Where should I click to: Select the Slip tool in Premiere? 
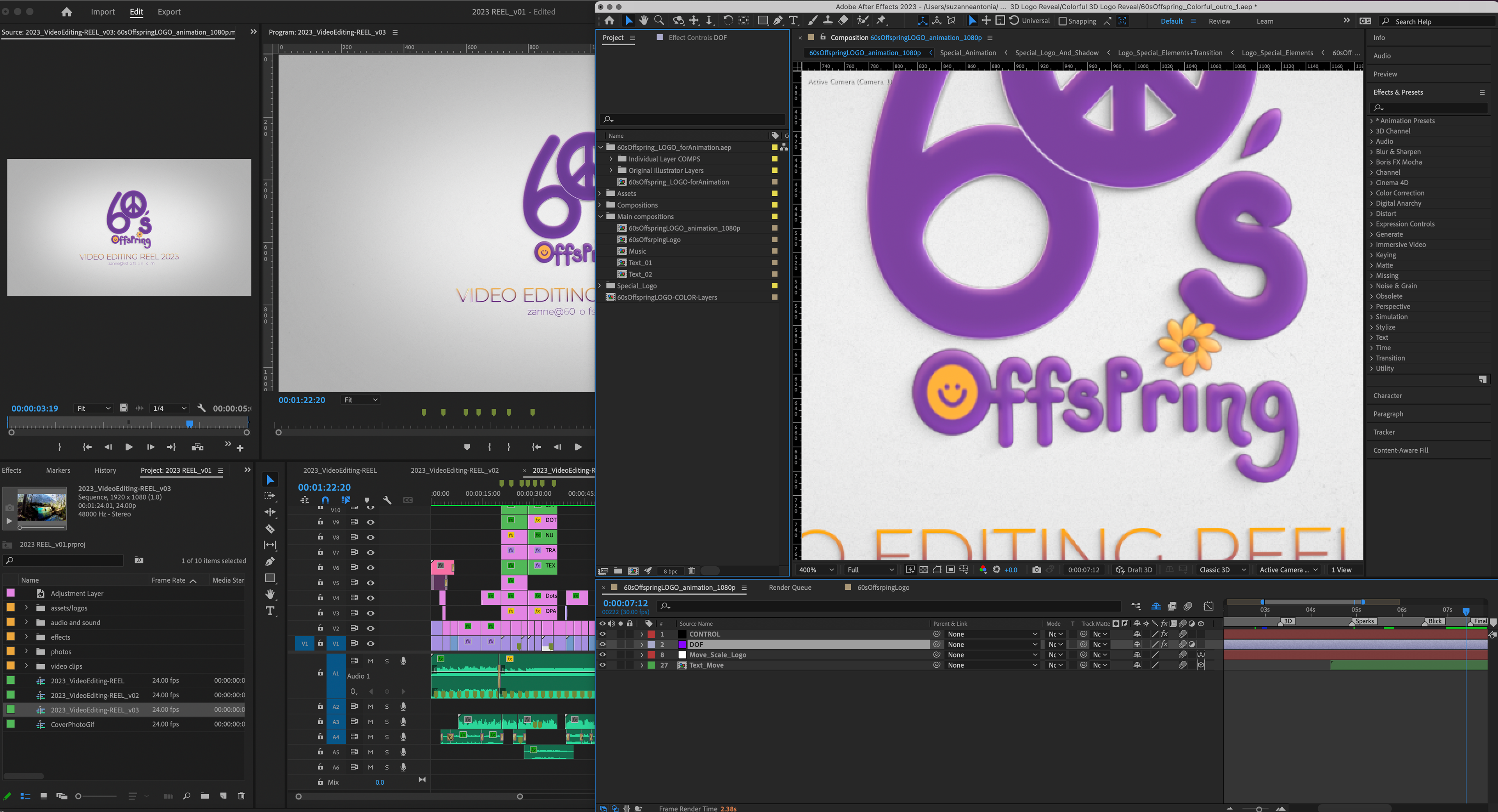click(270, 544)
